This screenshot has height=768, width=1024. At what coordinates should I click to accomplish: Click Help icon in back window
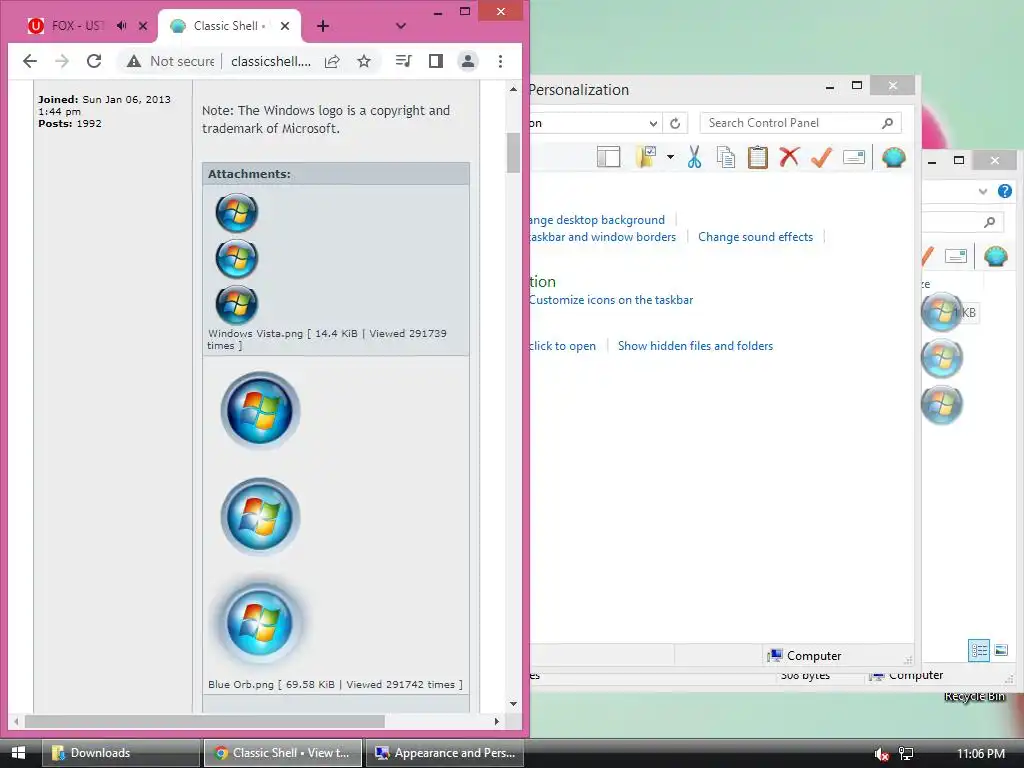tap(1004, 191)
